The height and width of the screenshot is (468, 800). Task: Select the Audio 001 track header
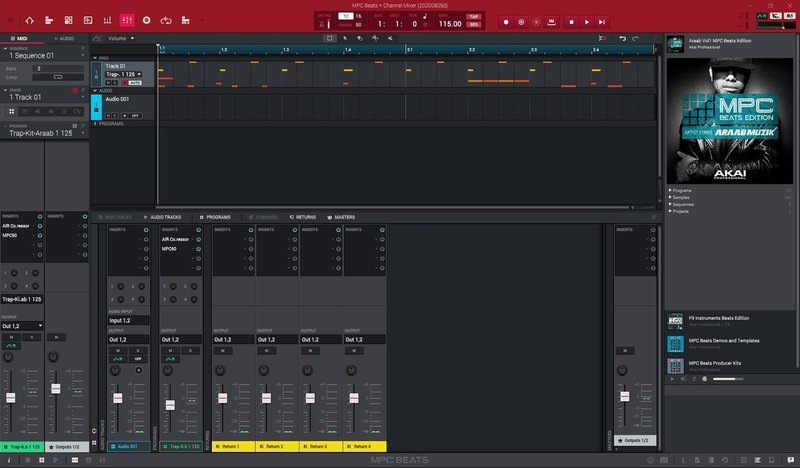tap(129, 107)
